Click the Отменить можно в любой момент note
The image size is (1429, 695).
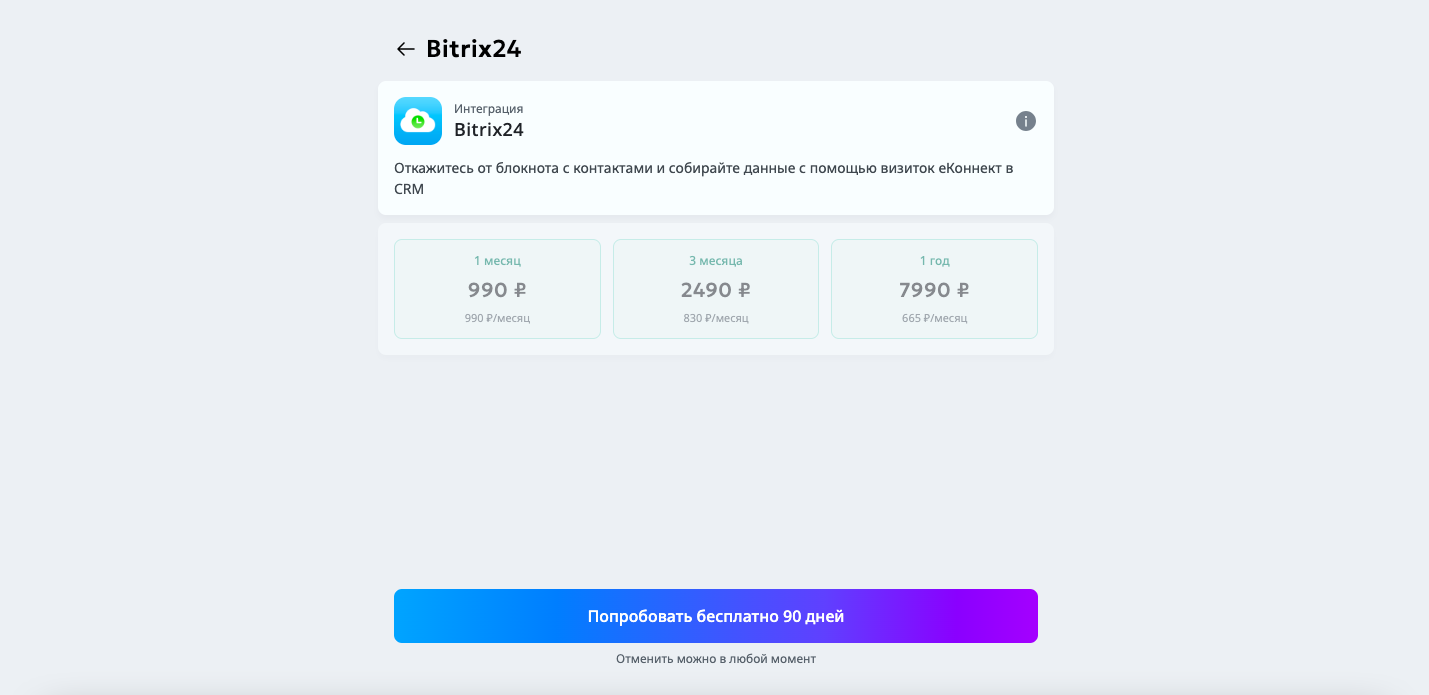[x=716, y=659]
